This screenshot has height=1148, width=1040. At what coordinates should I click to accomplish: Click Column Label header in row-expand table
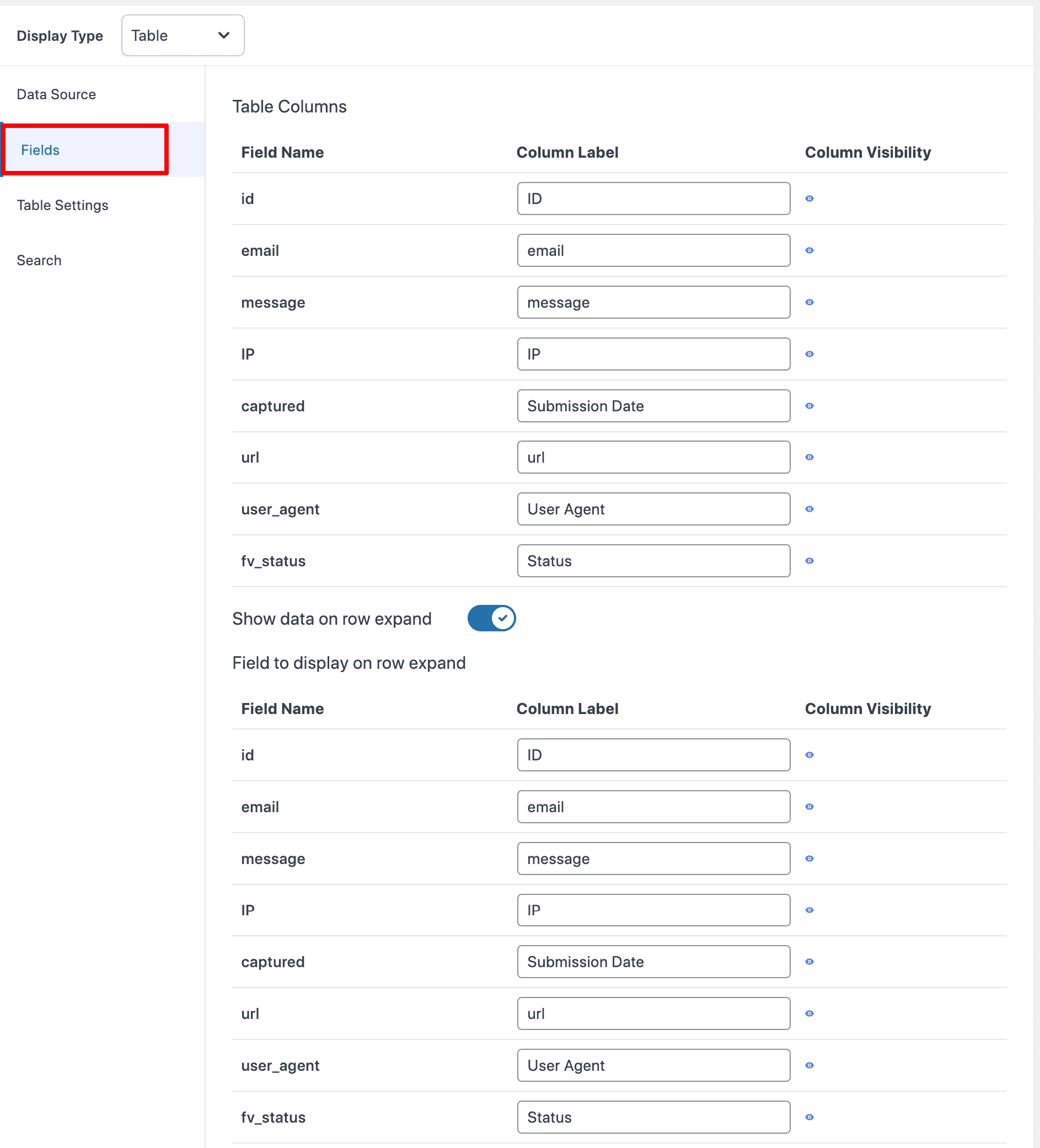tap(567, 709)
